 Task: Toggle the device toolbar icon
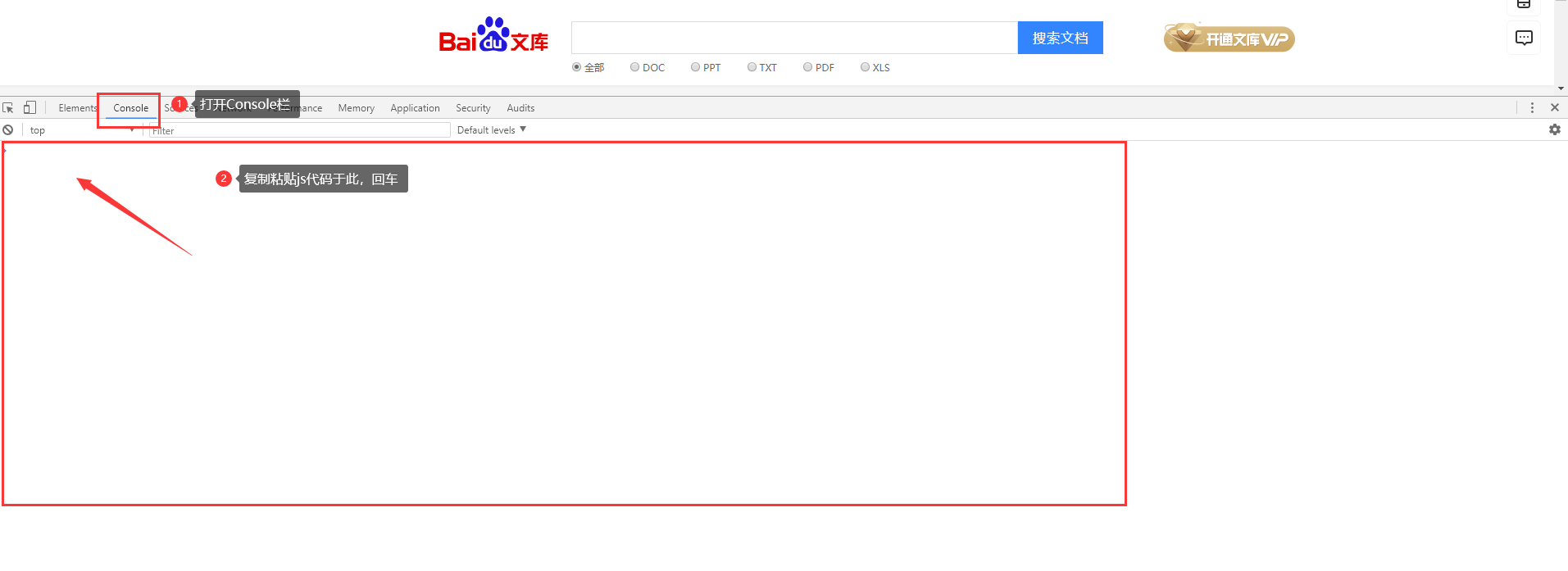tap(30, 107)
